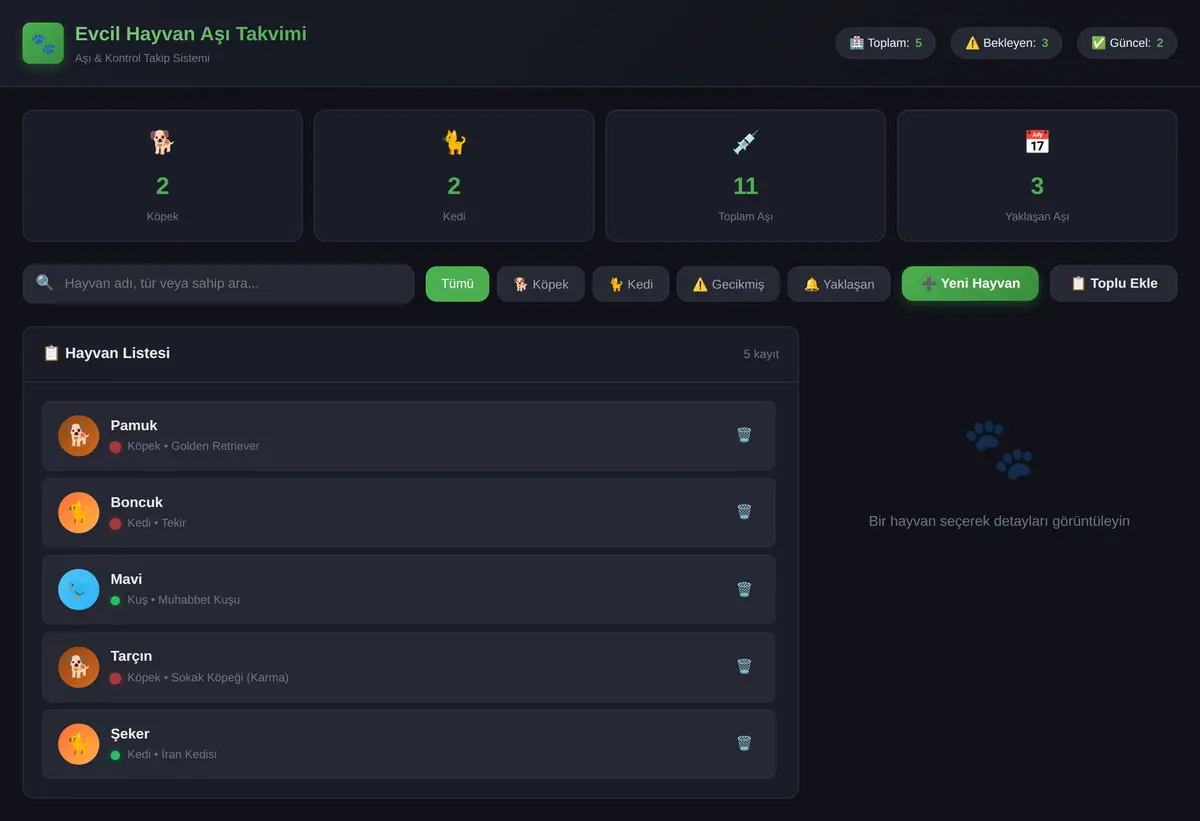Filter list by Köpek

click(x=541, y=284)
